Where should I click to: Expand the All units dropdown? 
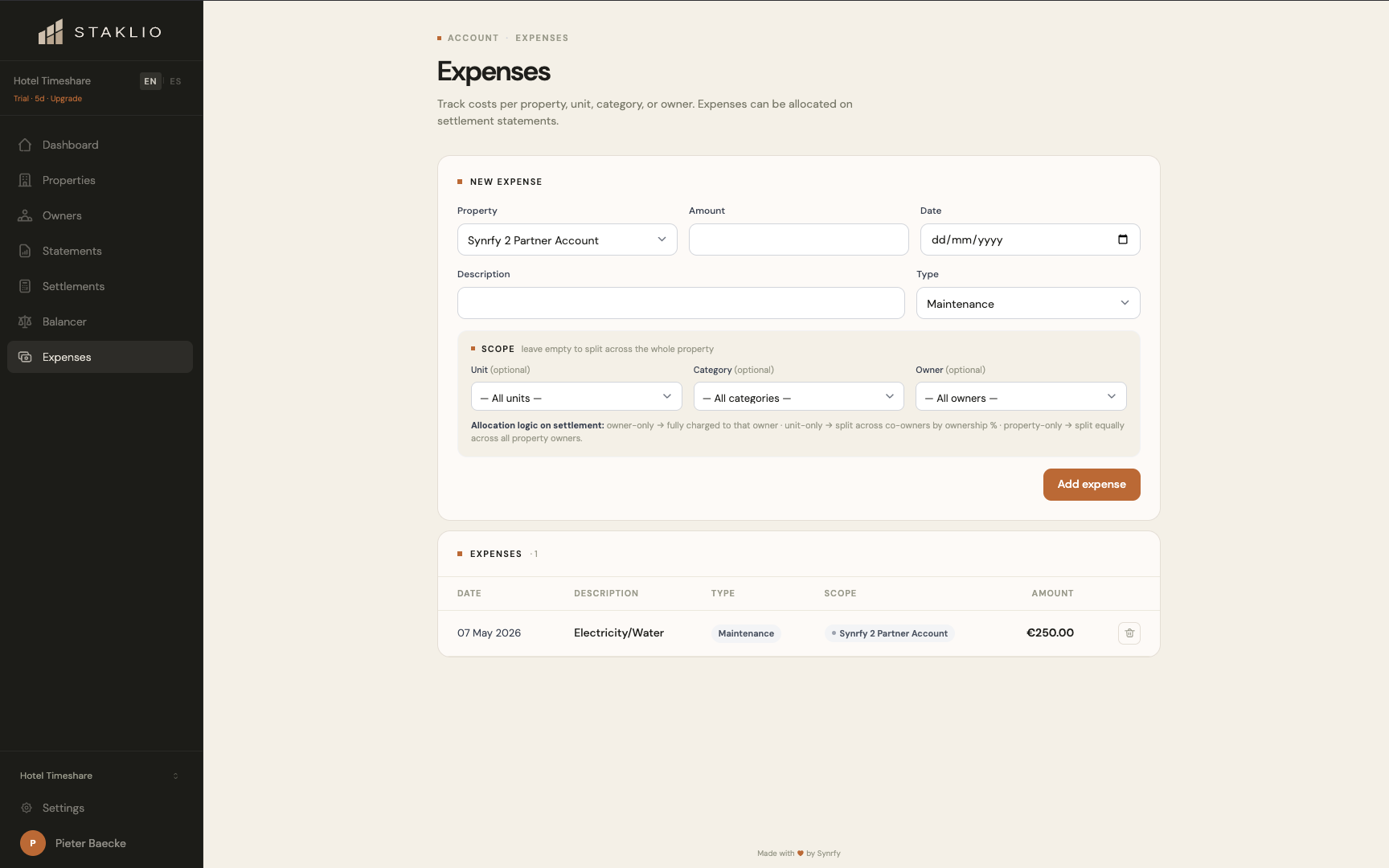tap(576, 396)
